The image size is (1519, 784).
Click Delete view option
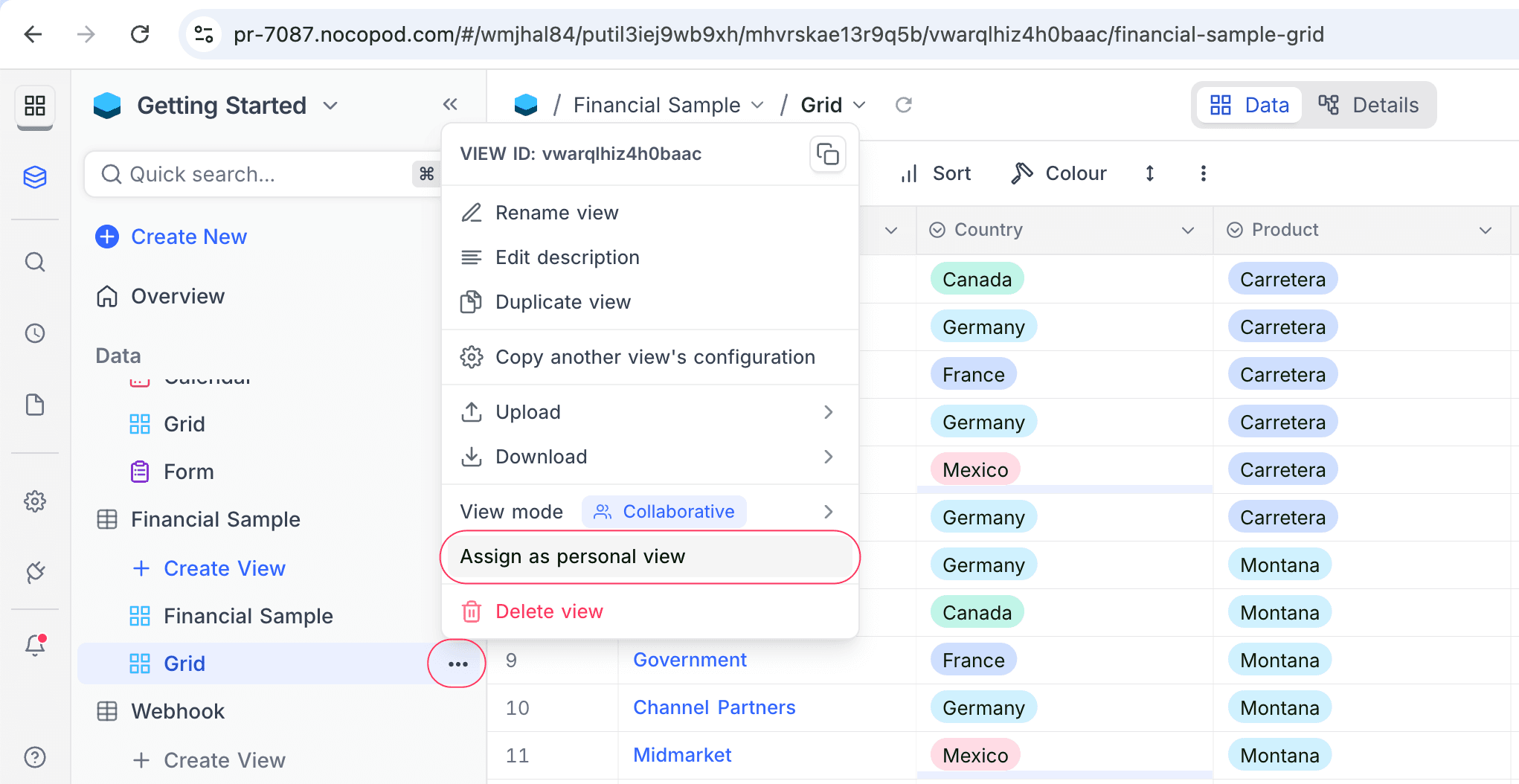pyautogui.click(x=549, y=611)
